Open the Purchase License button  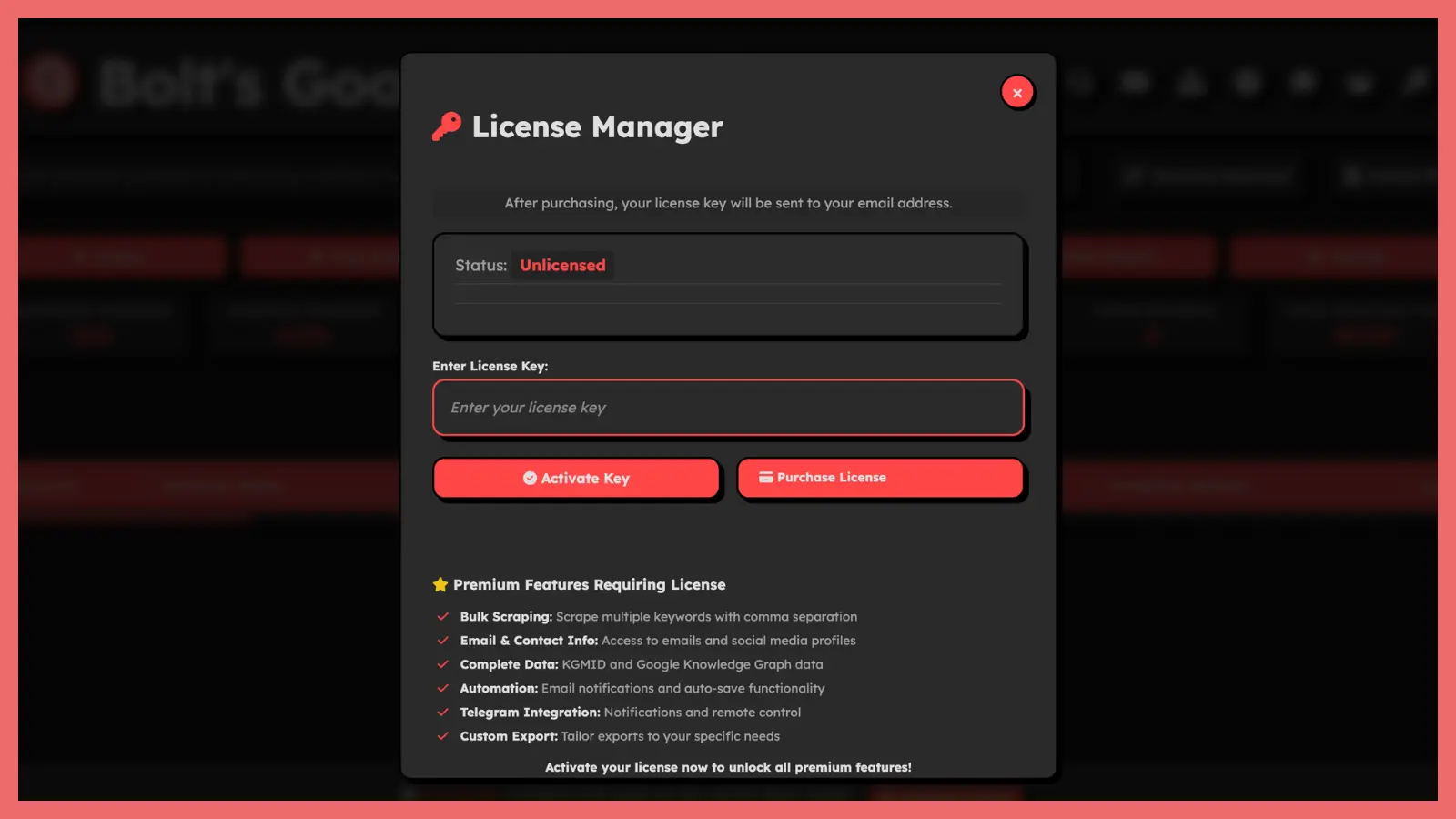click(x=880, y=478)
